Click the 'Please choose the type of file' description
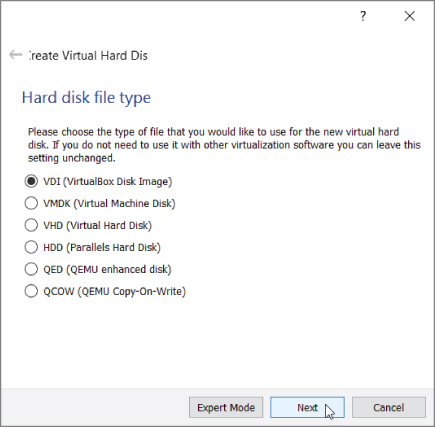 click(224, 145)
